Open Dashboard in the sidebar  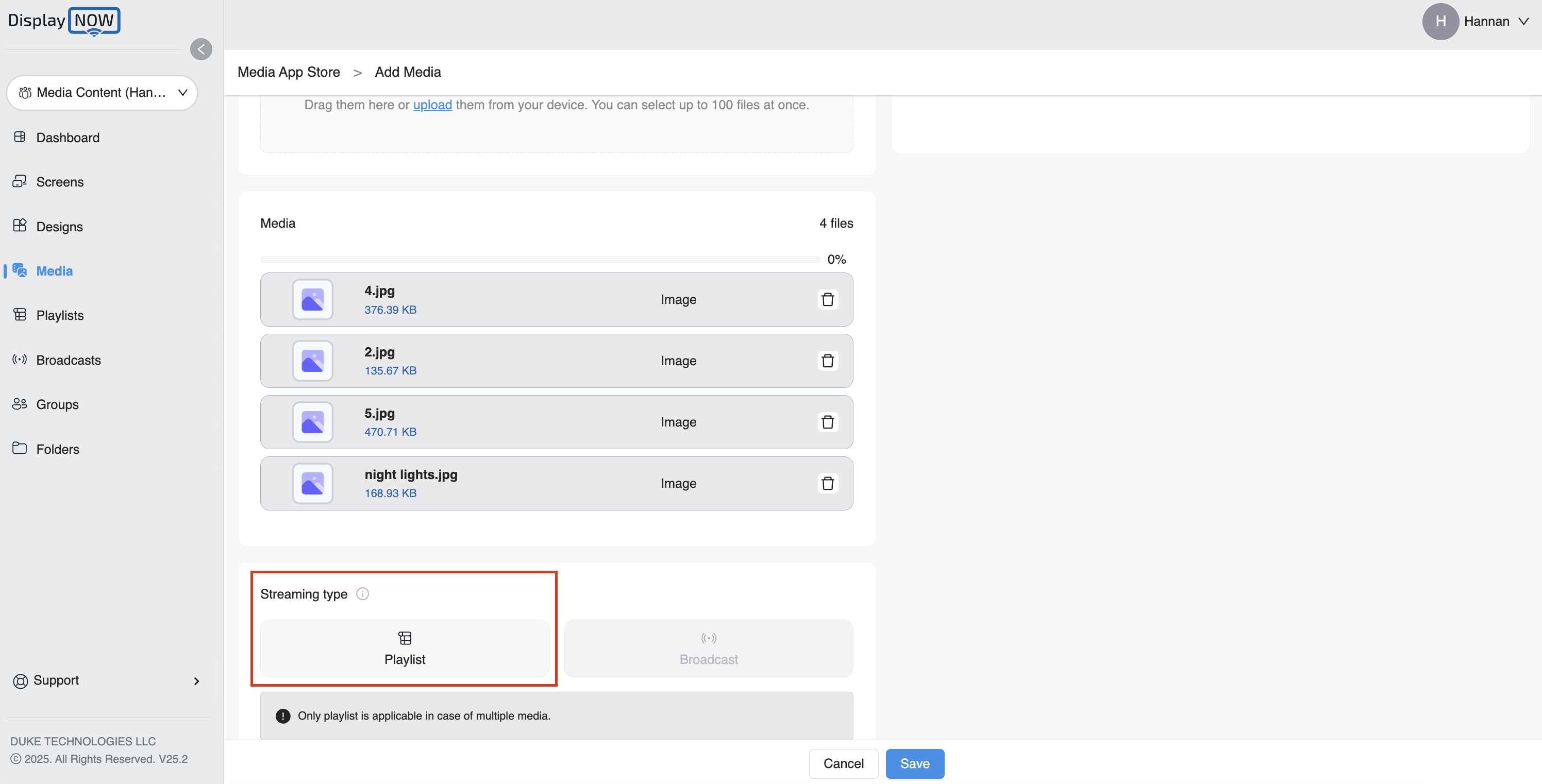tap(68, 138)
